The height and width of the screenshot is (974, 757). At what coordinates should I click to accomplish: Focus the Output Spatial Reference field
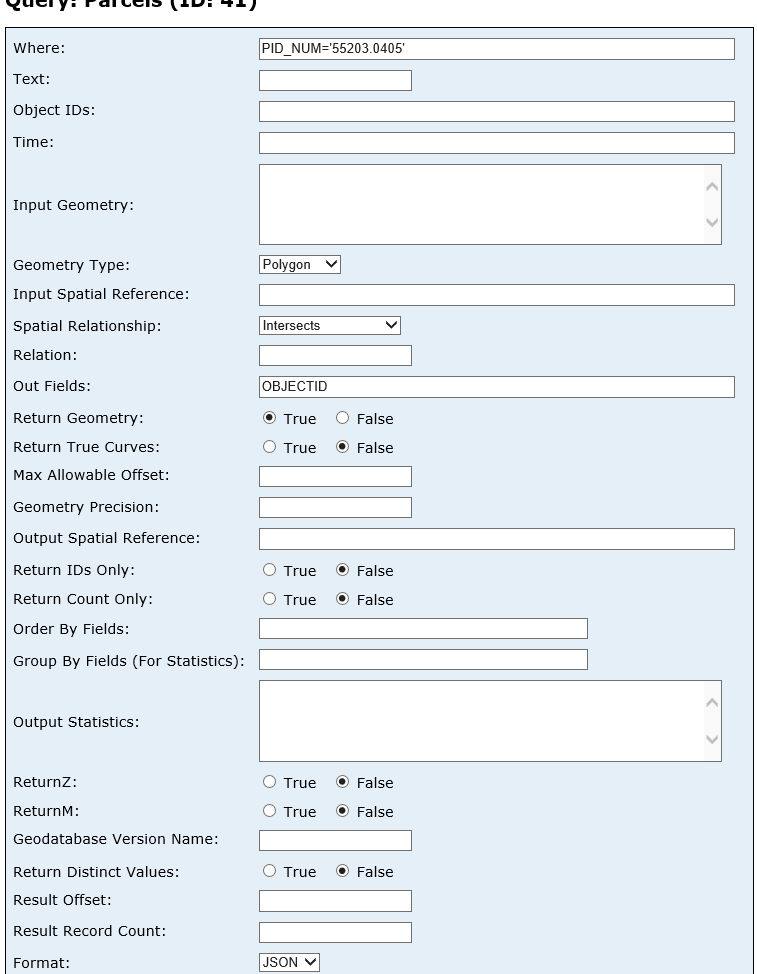click(497, 539)
